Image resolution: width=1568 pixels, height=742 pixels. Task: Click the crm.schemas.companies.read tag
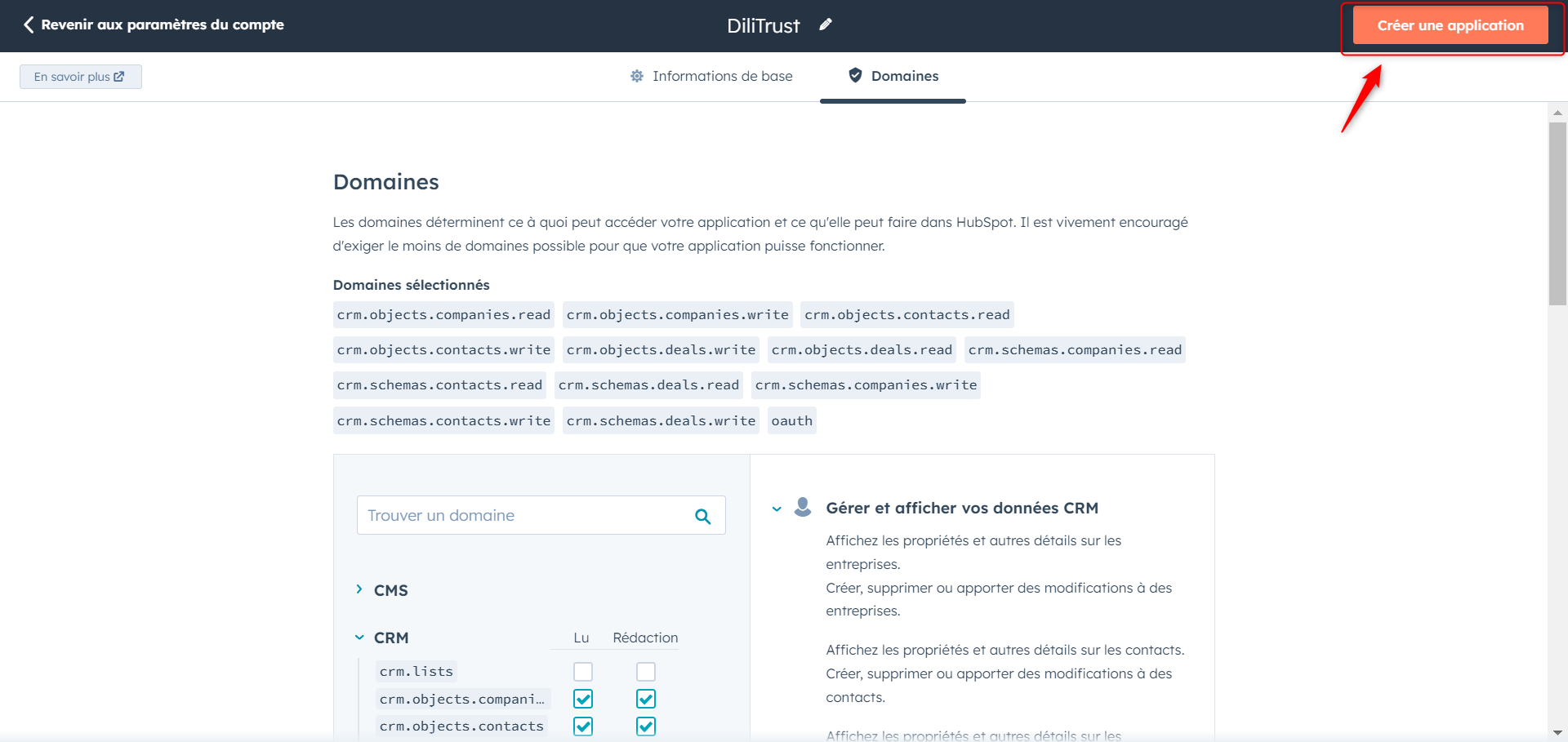point(1075,349)
